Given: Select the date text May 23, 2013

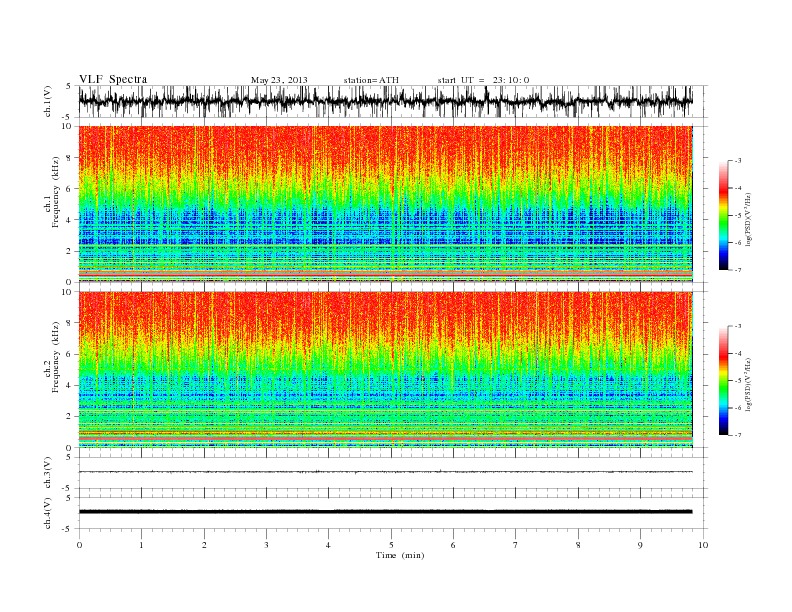Looking at the screenshot, I should coord(279,80).
